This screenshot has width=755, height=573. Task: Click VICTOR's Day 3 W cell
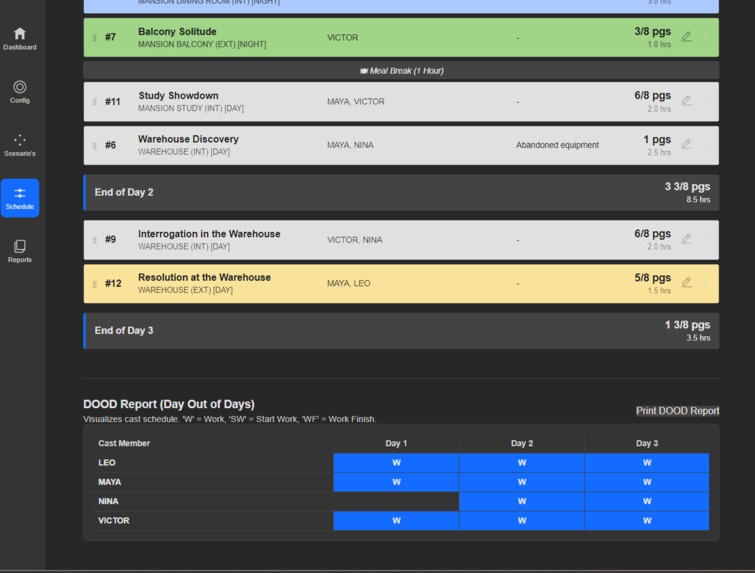coord(647,521)
